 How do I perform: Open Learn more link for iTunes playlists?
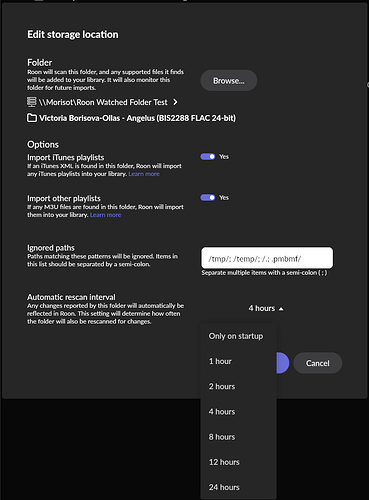(144, 174)
